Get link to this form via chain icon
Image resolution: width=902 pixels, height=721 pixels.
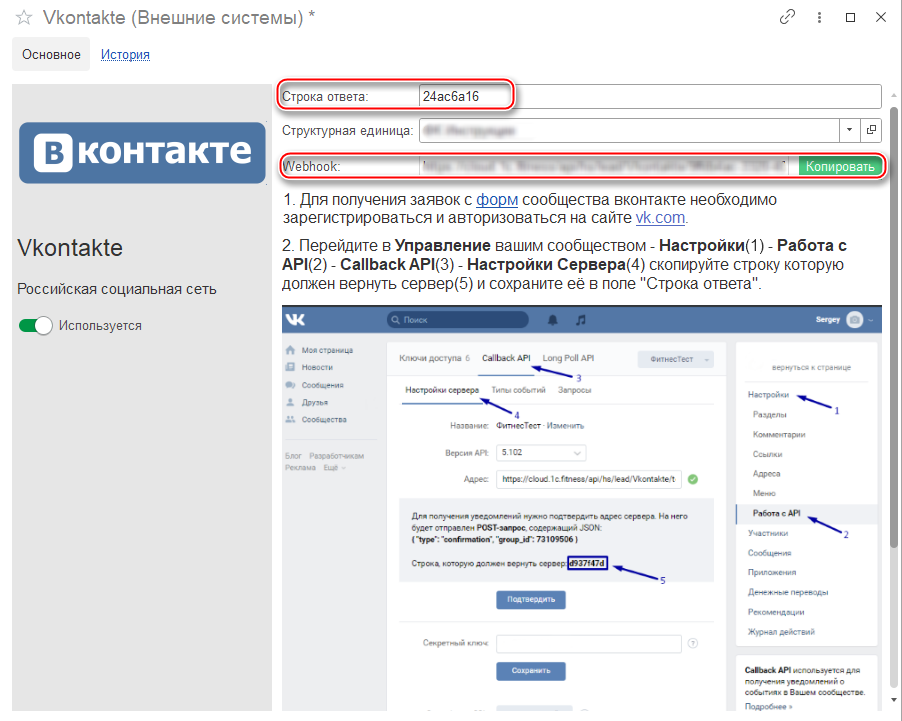pyautogui.click(x=787, y=17)
